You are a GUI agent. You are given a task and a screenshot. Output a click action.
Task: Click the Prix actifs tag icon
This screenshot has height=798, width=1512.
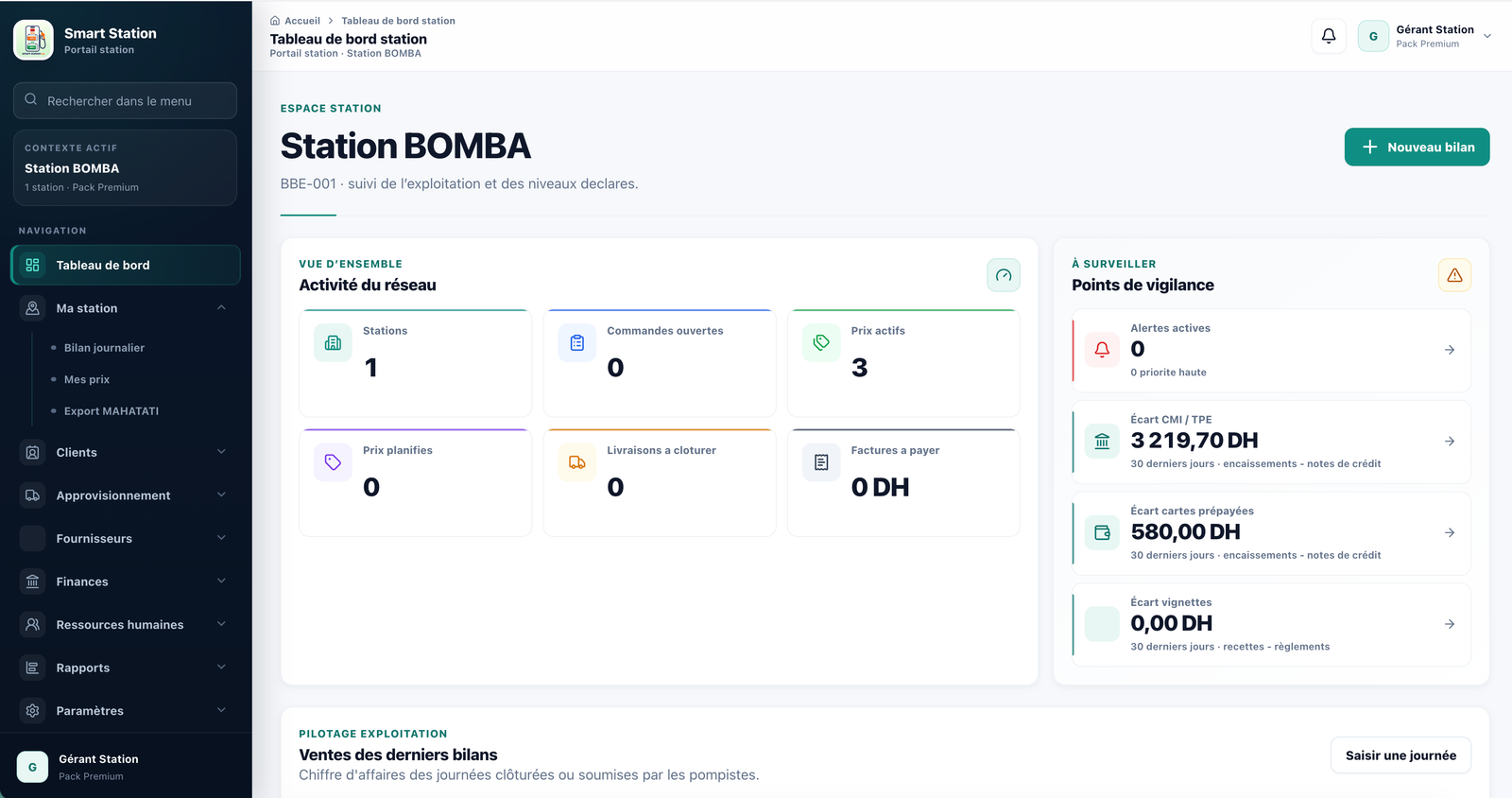[x=821, y=343]
